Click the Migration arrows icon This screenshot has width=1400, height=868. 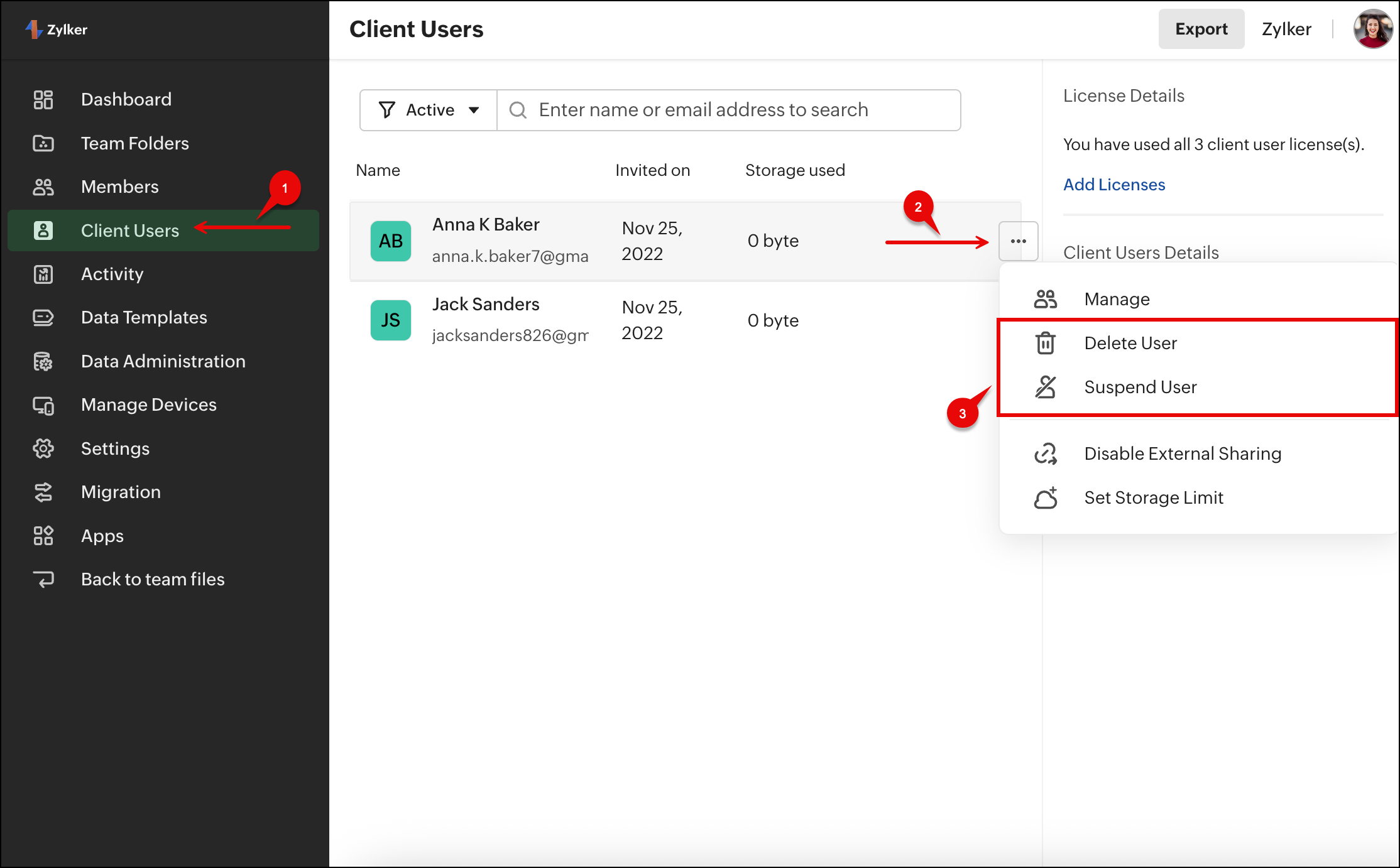click(43, 492)
